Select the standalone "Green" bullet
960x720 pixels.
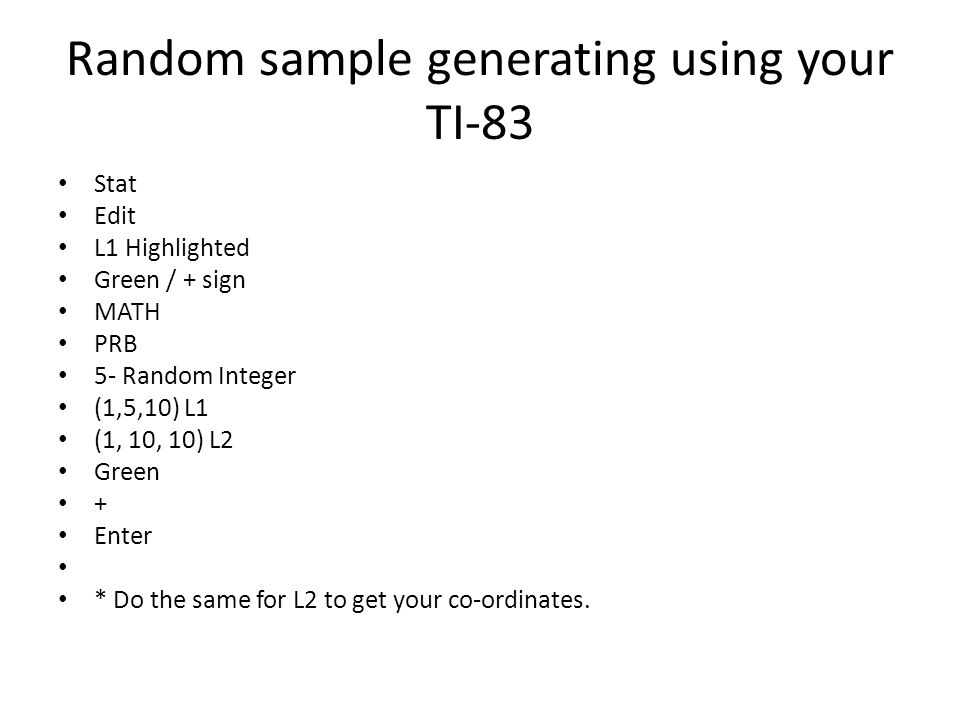pos(127,472)
